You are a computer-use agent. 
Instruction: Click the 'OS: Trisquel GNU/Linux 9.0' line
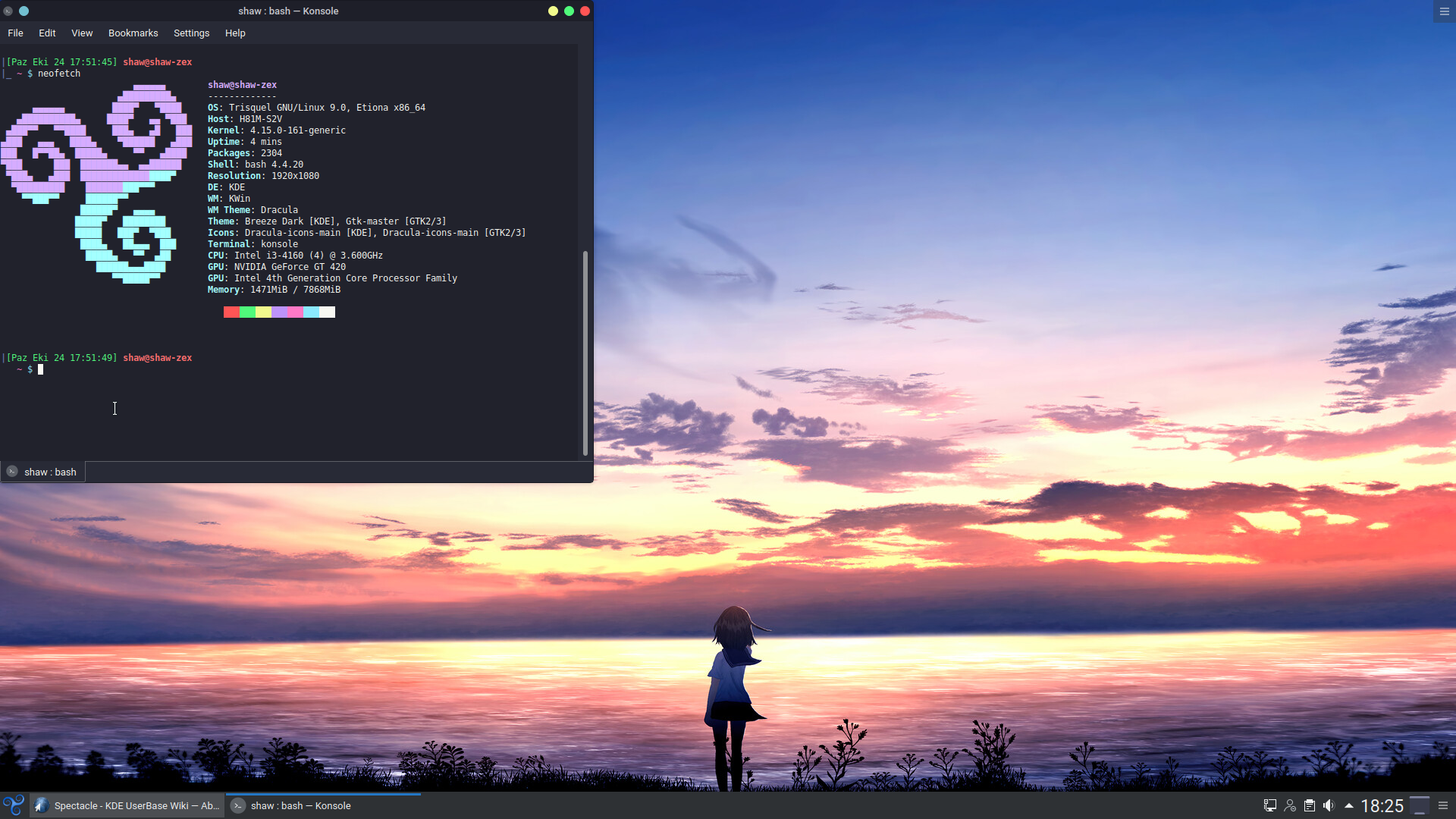316,108
